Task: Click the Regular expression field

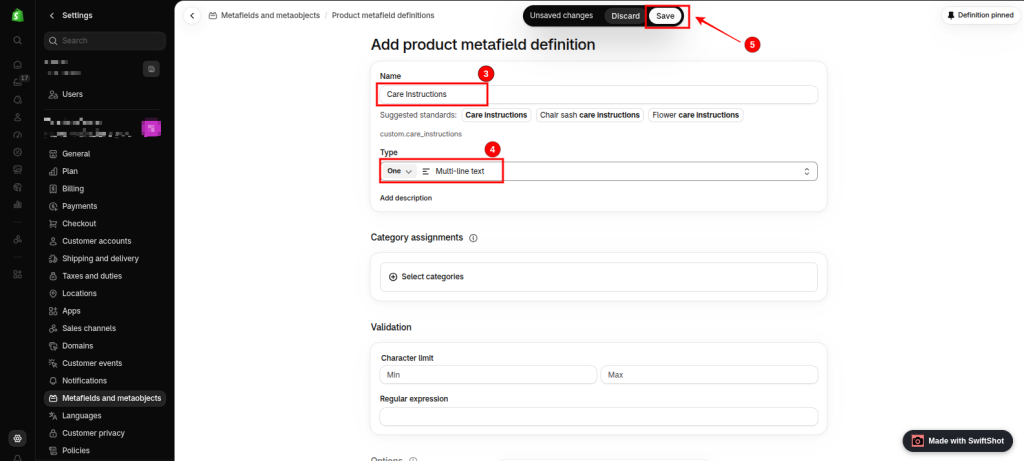Action: (598, 417)
